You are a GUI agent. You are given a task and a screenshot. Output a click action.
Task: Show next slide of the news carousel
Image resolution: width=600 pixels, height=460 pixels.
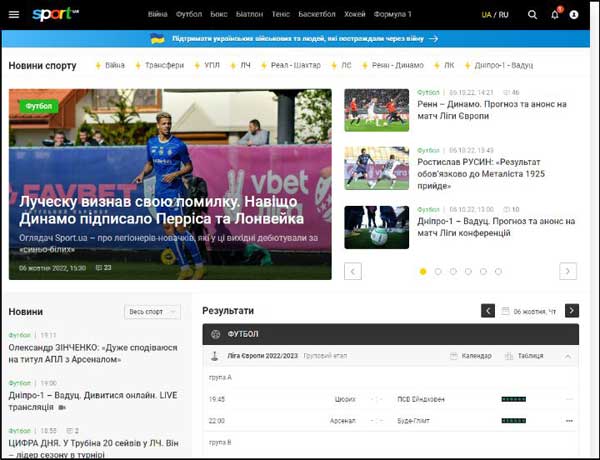tap(568, 271)
